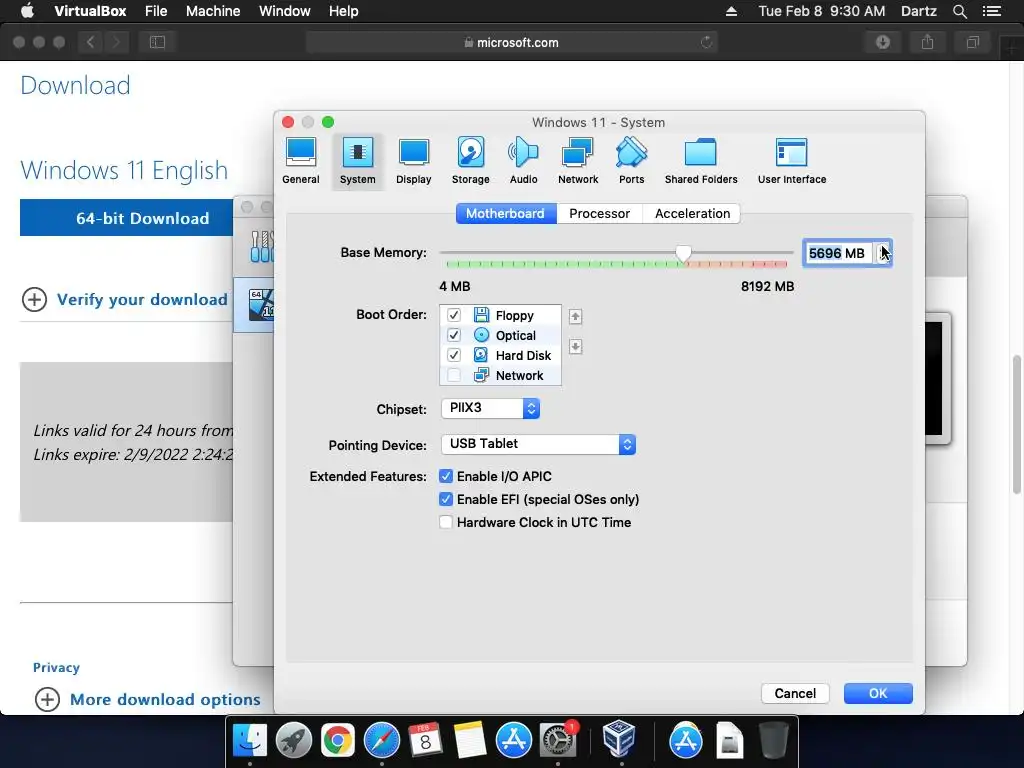Uncheck Floppy in Boot Order
Screen dimensions: 1024x768
454,315
